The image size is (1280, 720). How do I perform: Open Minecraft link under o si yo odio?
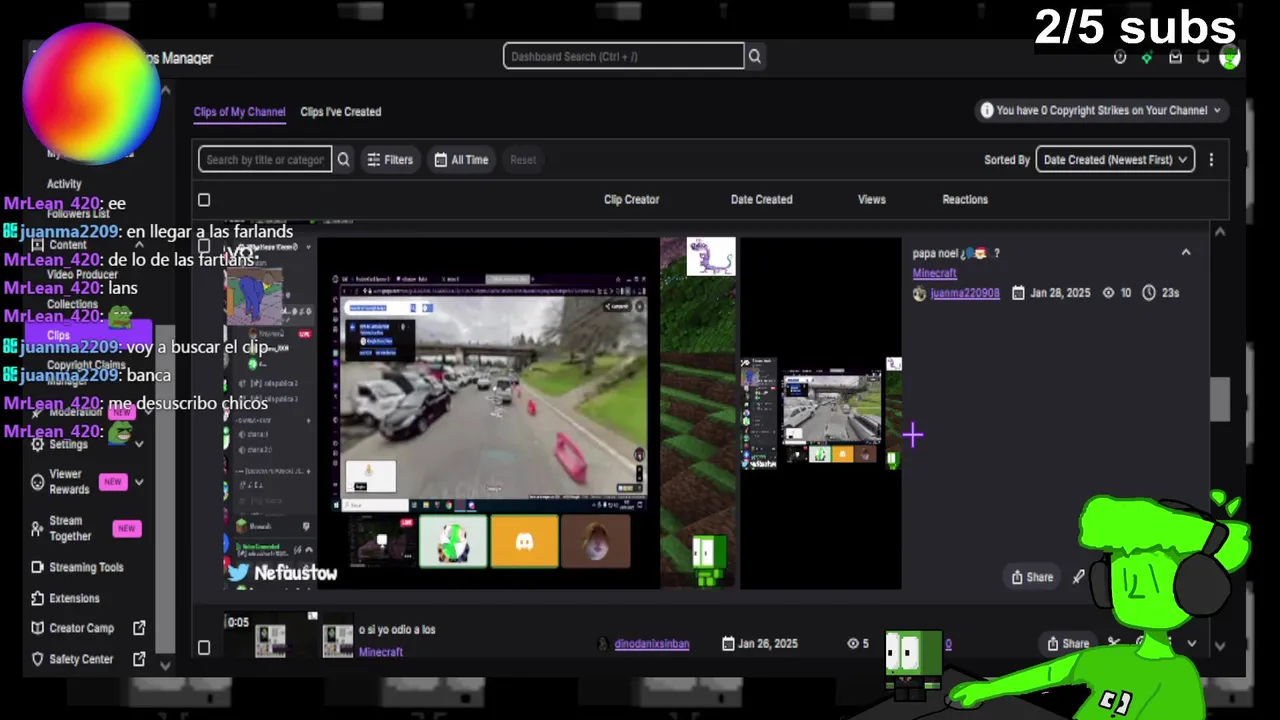(380, 652)
